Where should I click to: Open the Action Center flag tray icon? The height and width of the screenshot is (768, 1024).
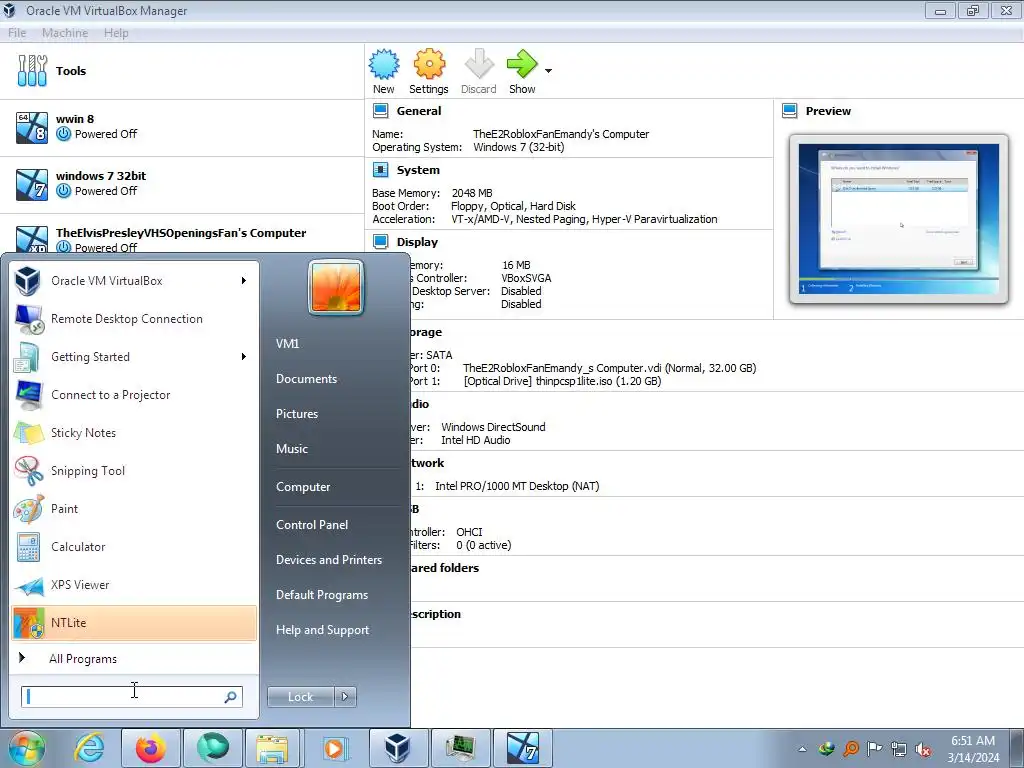tap(874, 748)
